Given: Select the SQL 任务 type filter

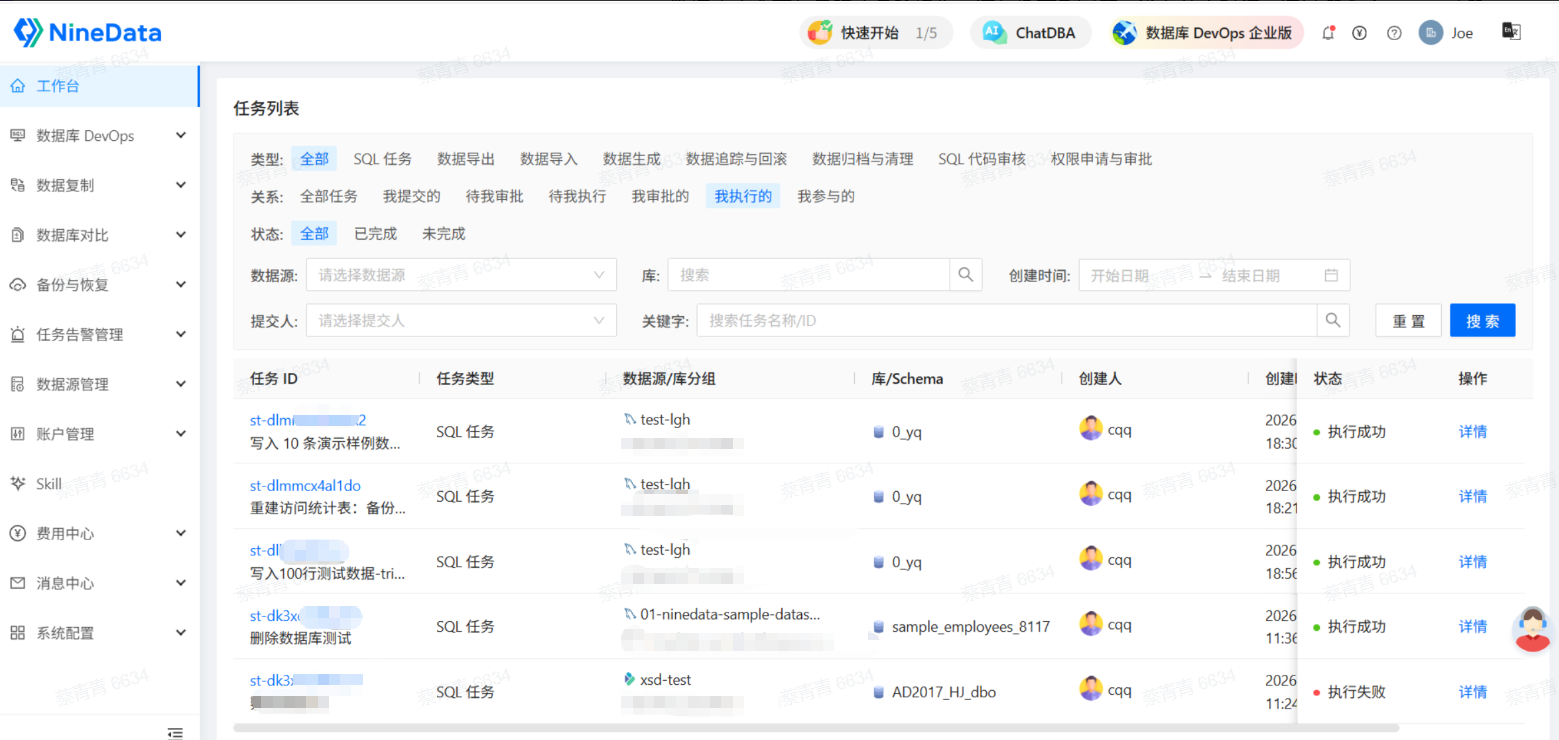Looking at the screenshot, I should coord(383,159).
